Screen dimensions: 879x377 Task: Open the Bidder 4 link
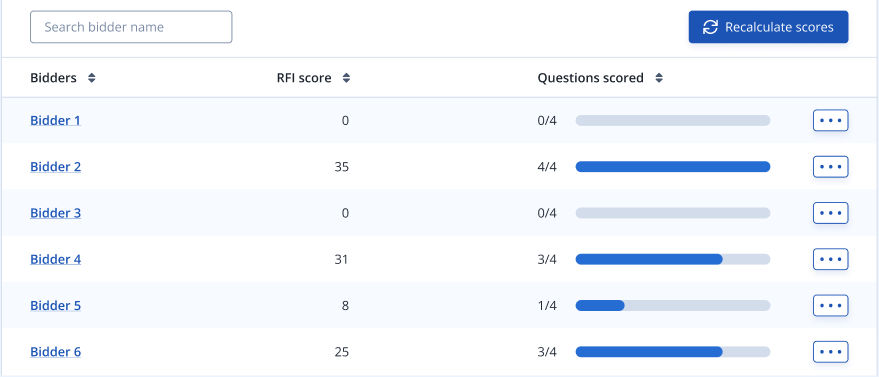coord(55,259)
